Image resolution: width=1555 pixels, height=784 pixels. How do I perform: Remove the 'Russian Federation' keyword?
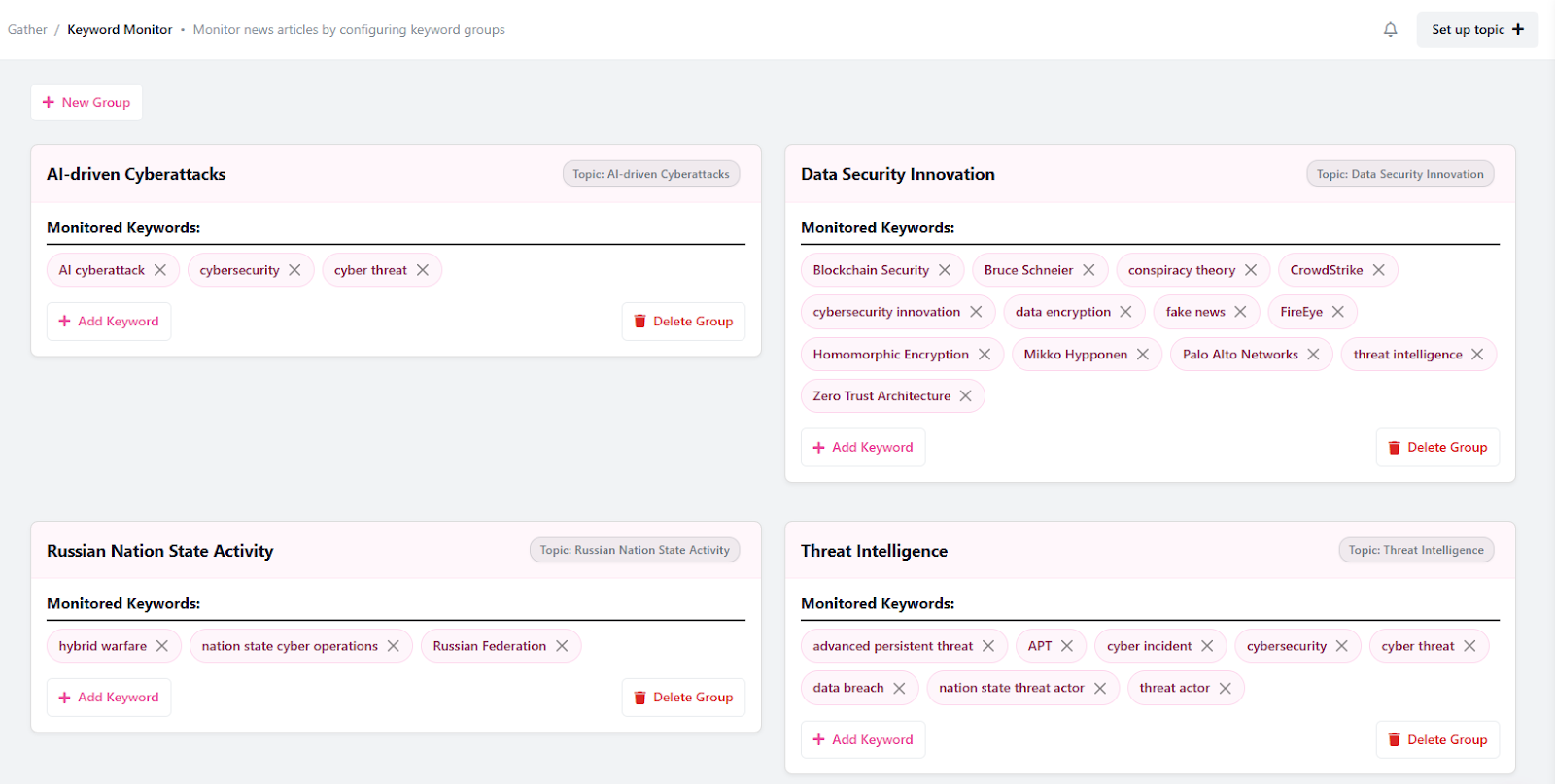562,646
